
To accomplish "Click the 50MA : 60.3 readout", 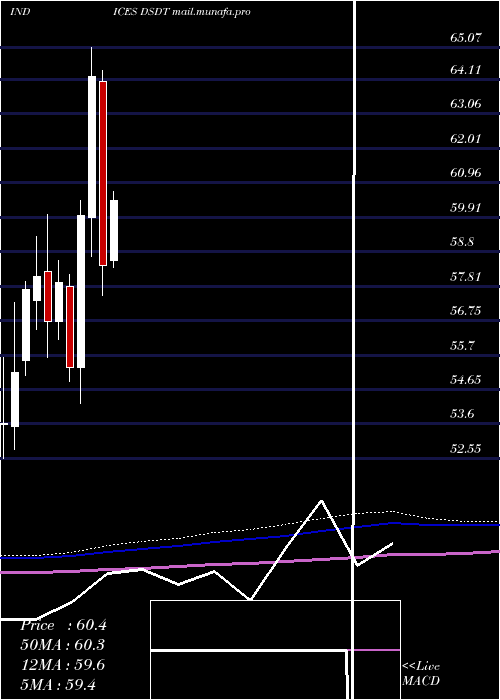I will coord(63,645).
